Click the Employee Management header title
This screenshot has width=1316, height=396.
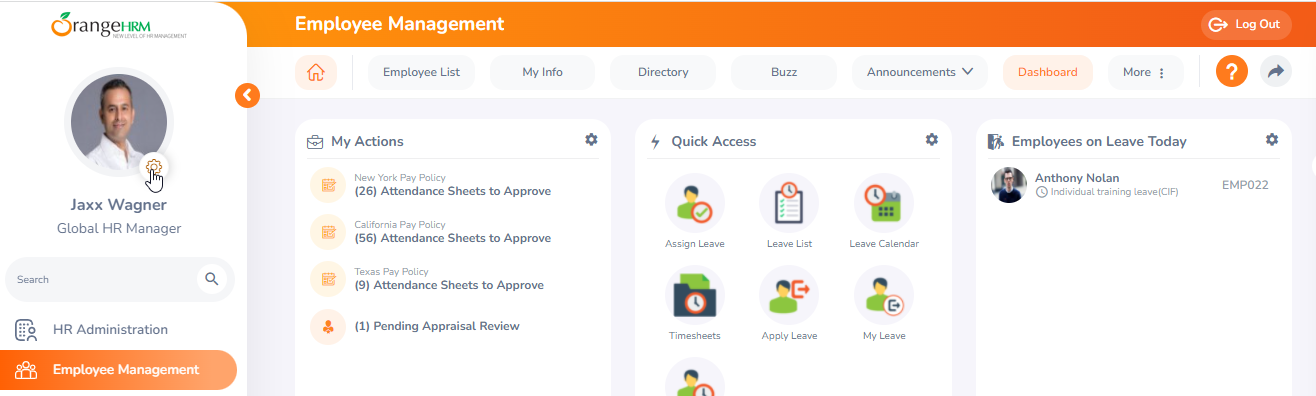pyautogui.click(x=400, y=24)
